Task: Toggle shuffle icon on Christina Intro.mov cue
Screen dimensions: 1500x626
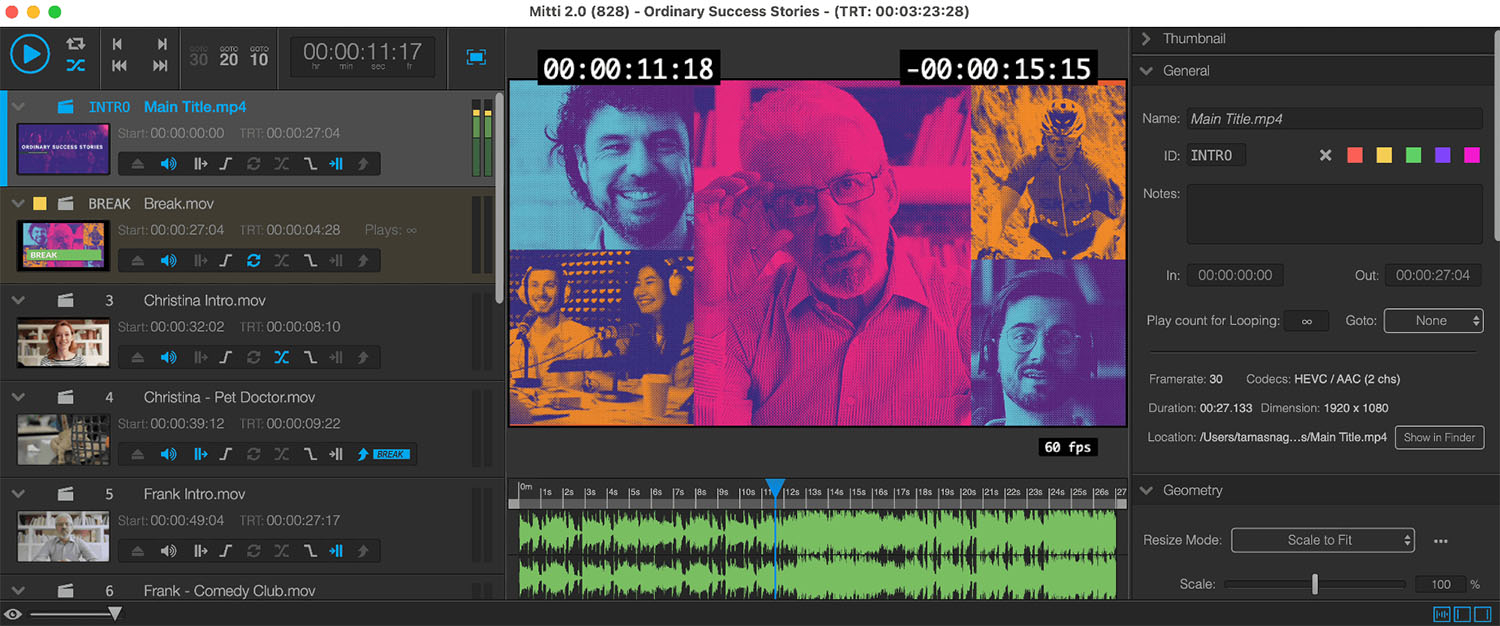Action: click(282, 358)
